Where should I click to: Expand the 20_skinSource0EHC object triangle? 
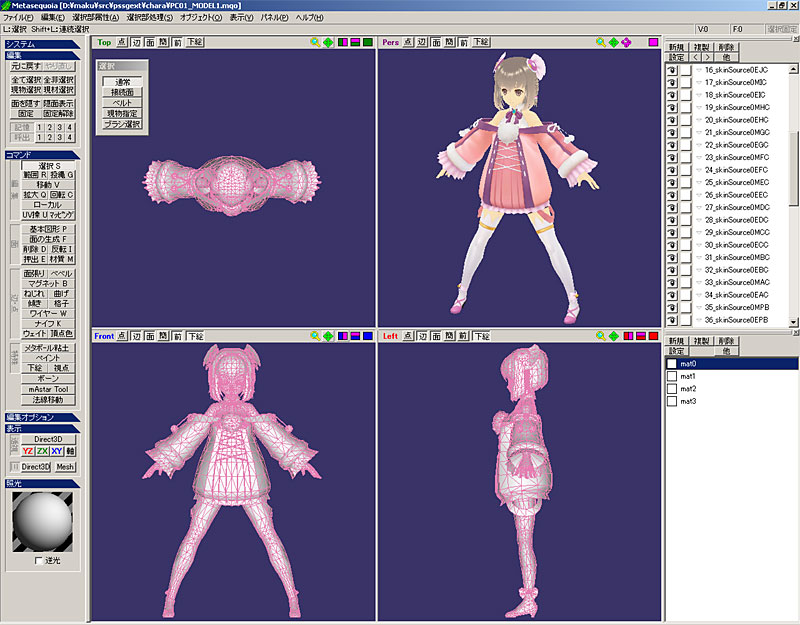click(x=699, y=120)
